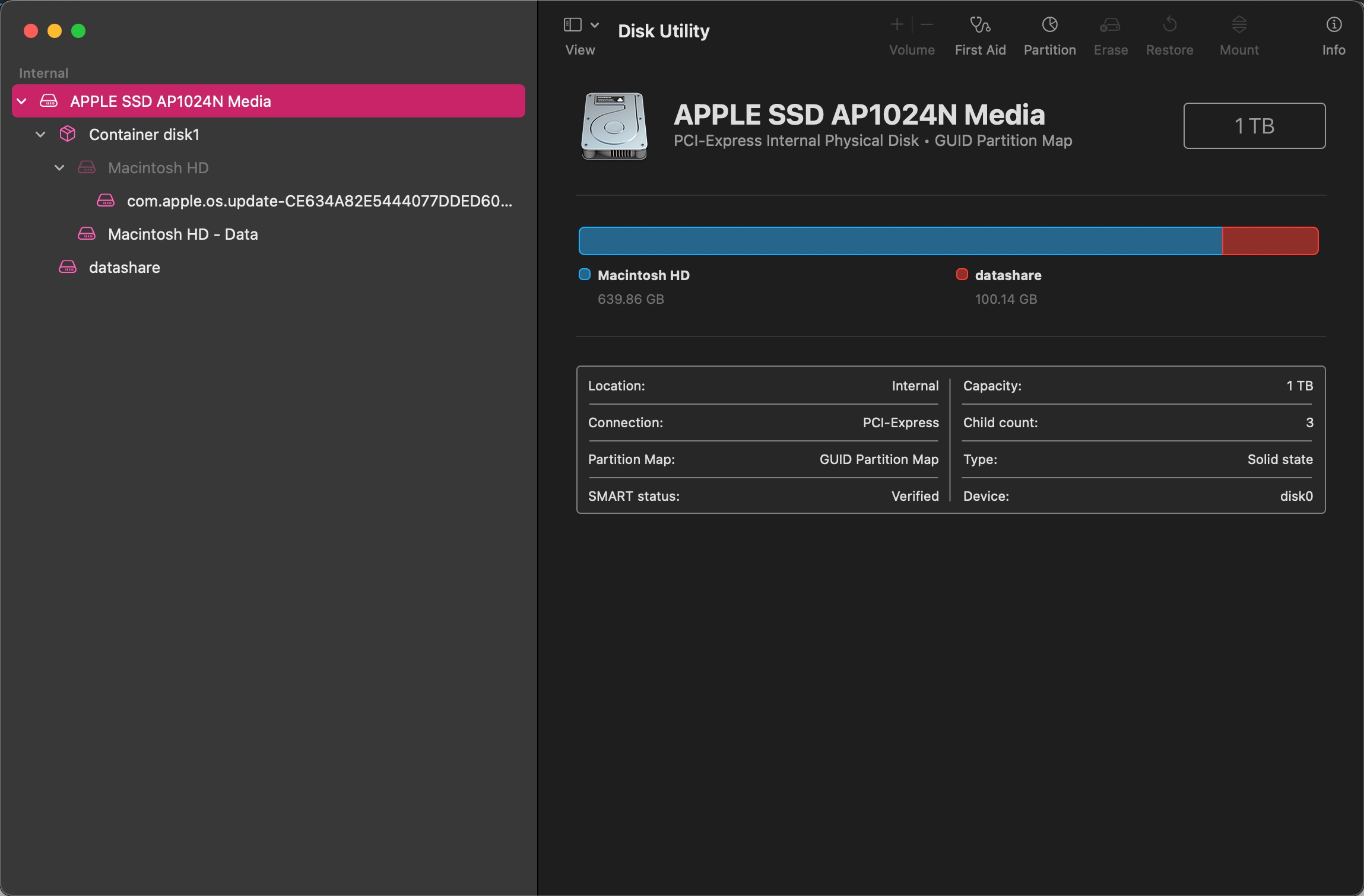
Task: Click the GUID Partition Map table value
Action: click(879, 459)
